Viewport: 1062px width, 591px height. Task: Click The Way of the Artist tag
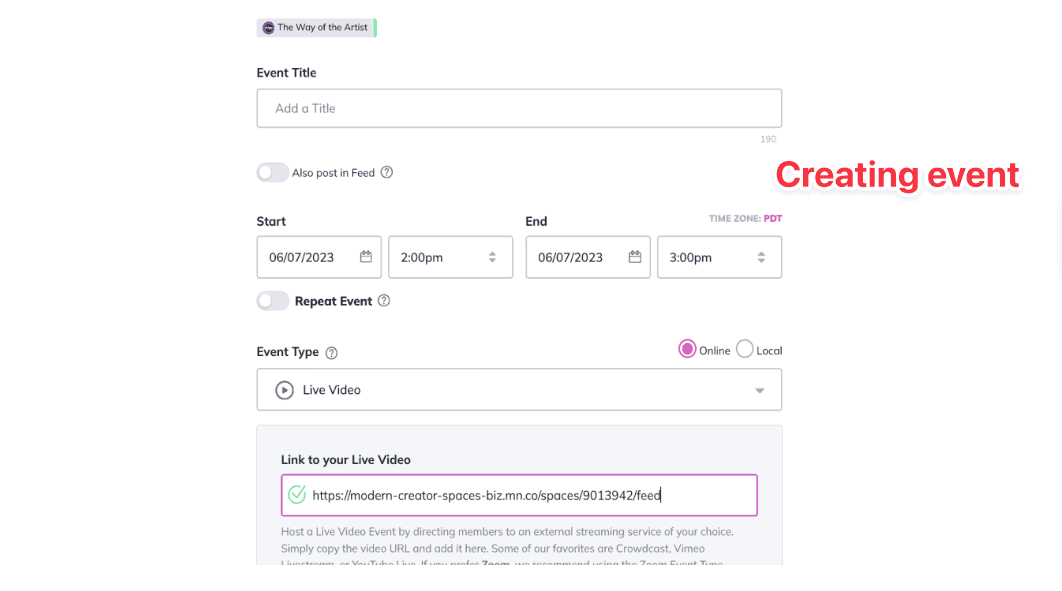tap(316, 28)
